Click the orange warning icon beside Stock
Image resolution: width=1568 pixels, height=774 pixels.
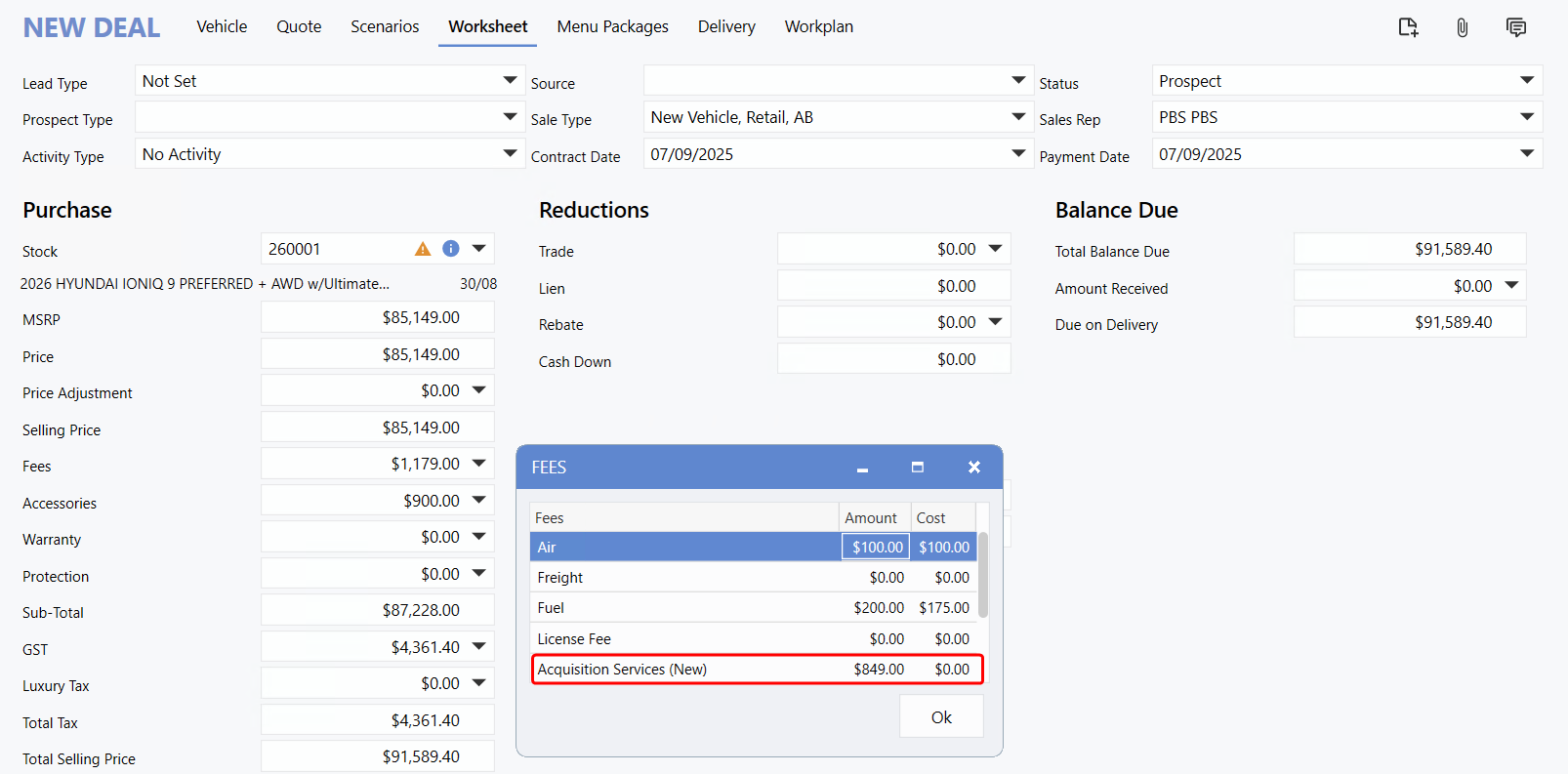[x=423, y=249]
